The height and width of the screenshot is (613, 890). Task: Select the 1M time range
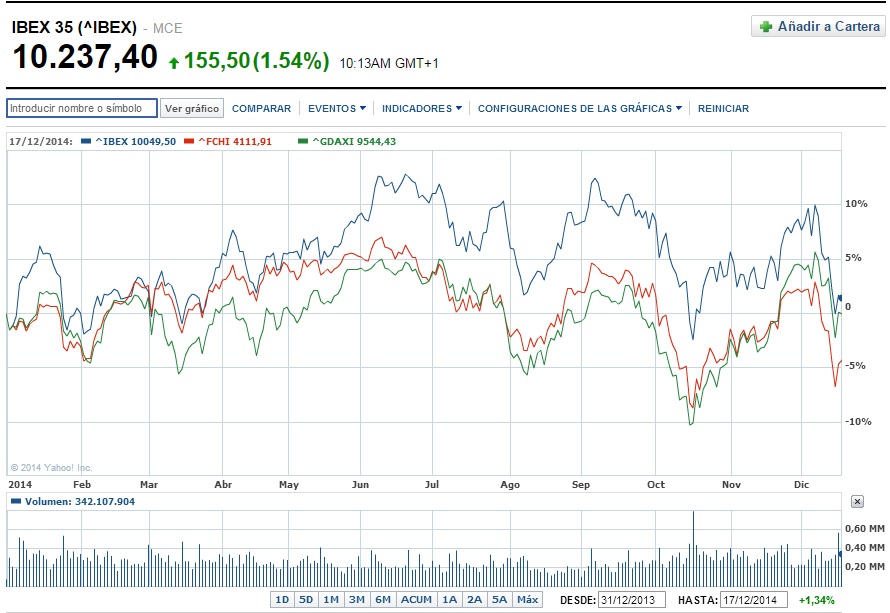click(x=331, y=599)
